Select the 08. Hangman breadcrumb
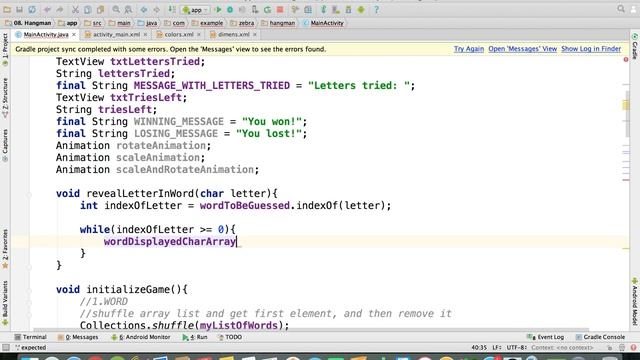Screen dimensions: 640x360 [29, 23]
